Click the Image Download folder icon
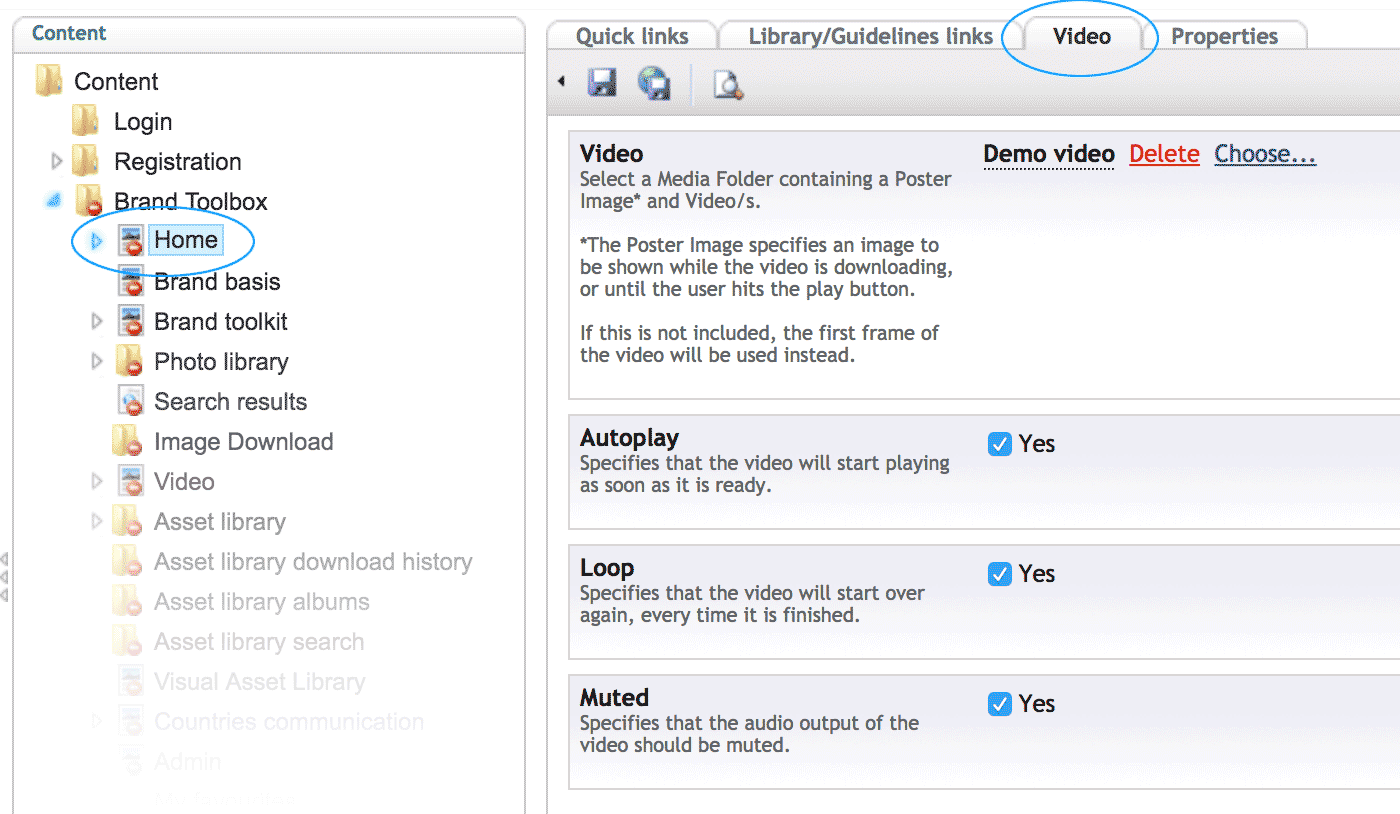This screenshot has height=814, width=1400. click(126, 442)
